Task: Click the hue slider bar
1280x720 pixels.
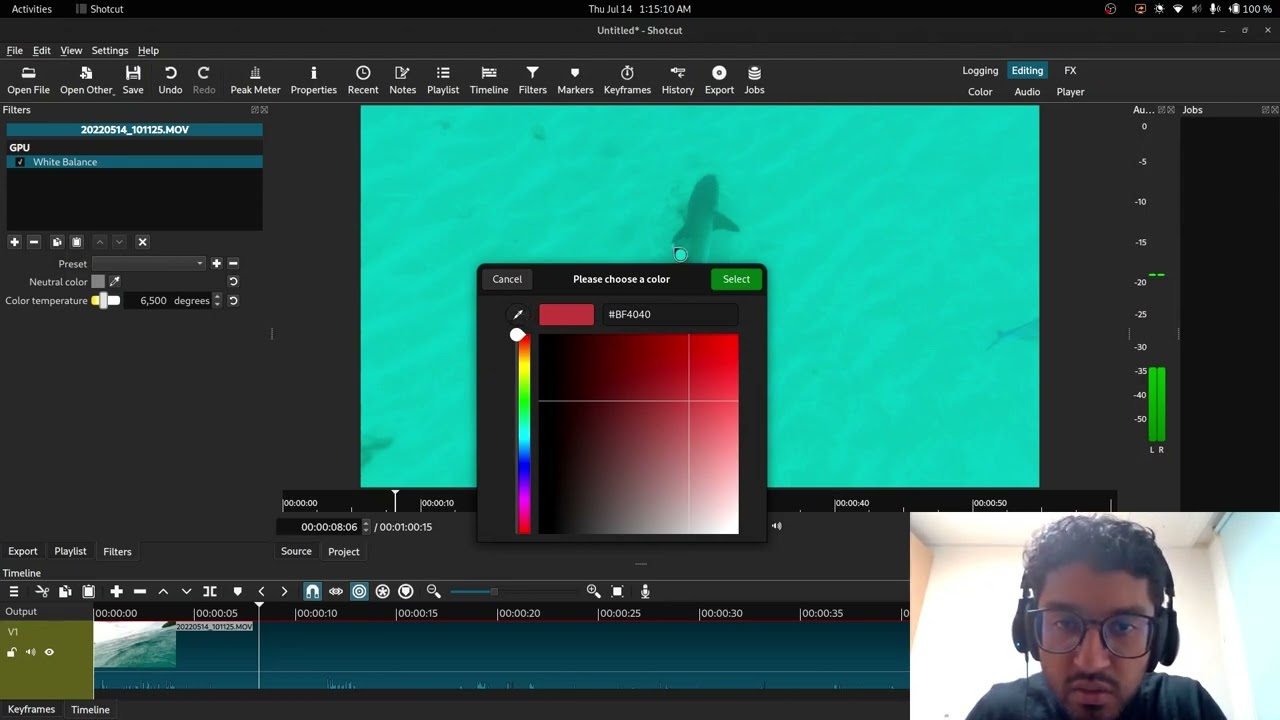Action: pos(523,434)
